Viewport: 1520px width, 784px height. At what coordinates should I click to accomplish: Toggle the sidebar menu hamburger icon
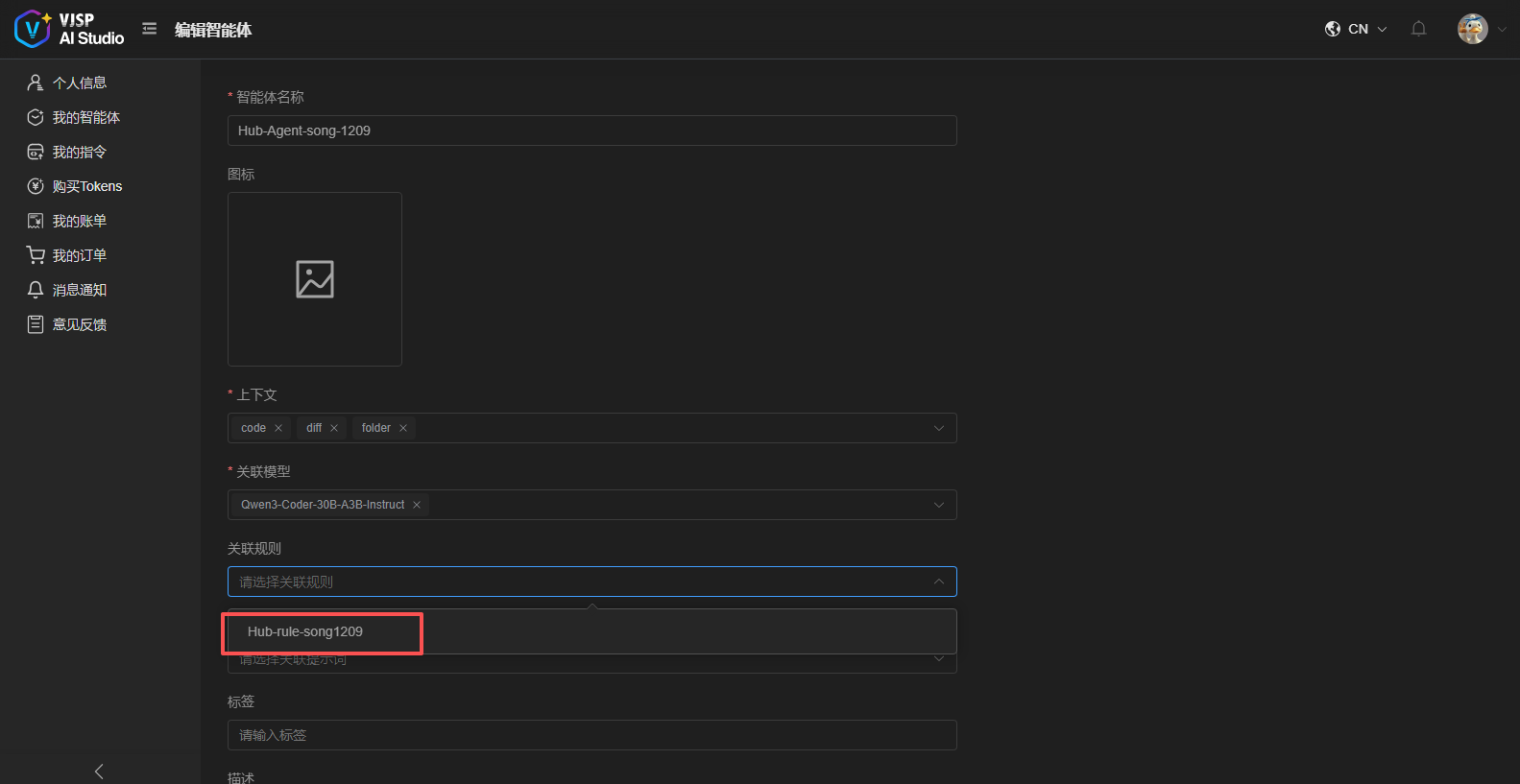click(x=149, y=29)
